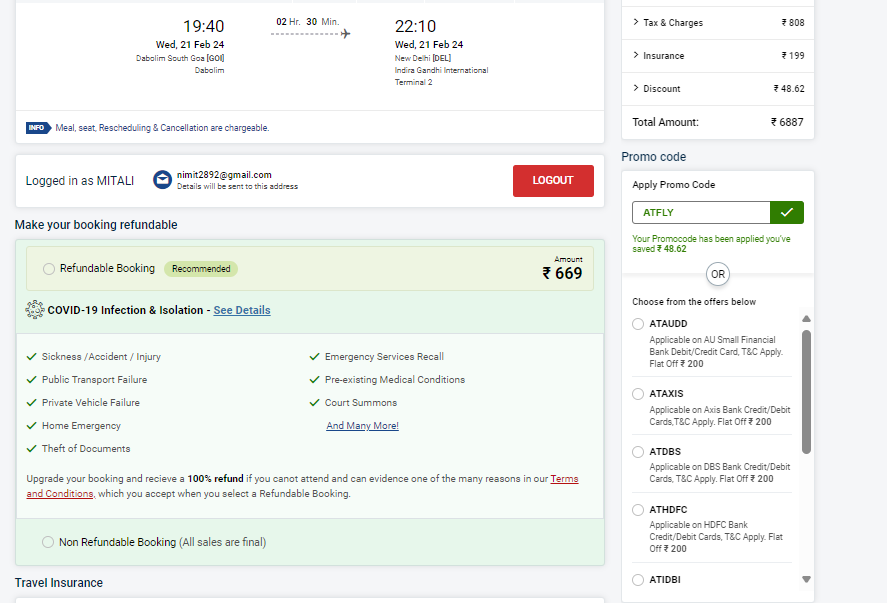Choose the ATAUDD promo offer
The image size is (887, 603).
coord(638,324)
